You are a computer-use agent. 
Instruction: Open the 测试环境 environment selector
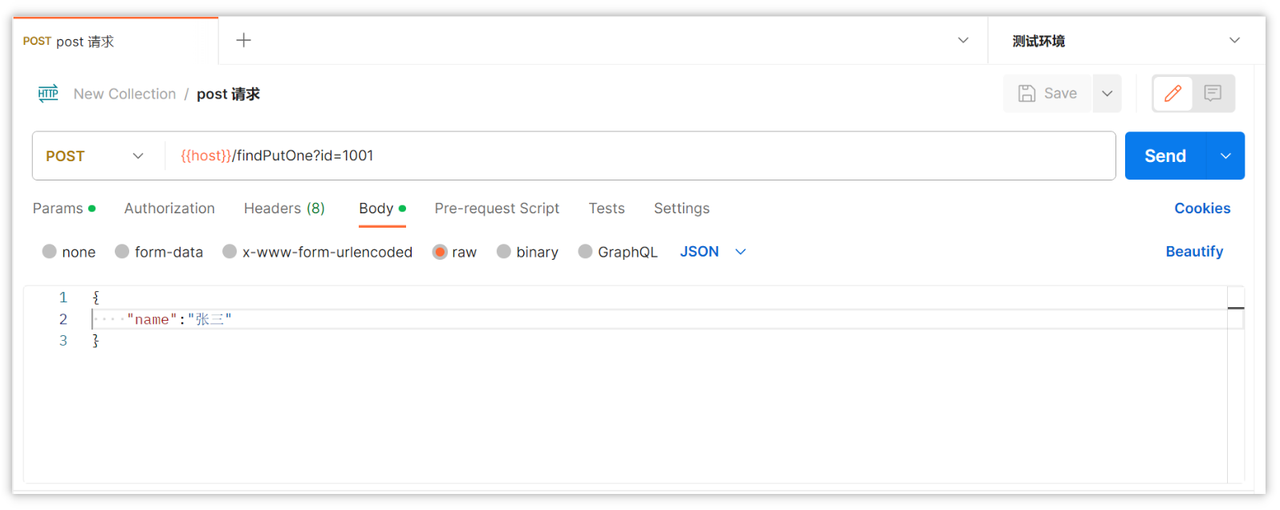tap(1126, 41)
